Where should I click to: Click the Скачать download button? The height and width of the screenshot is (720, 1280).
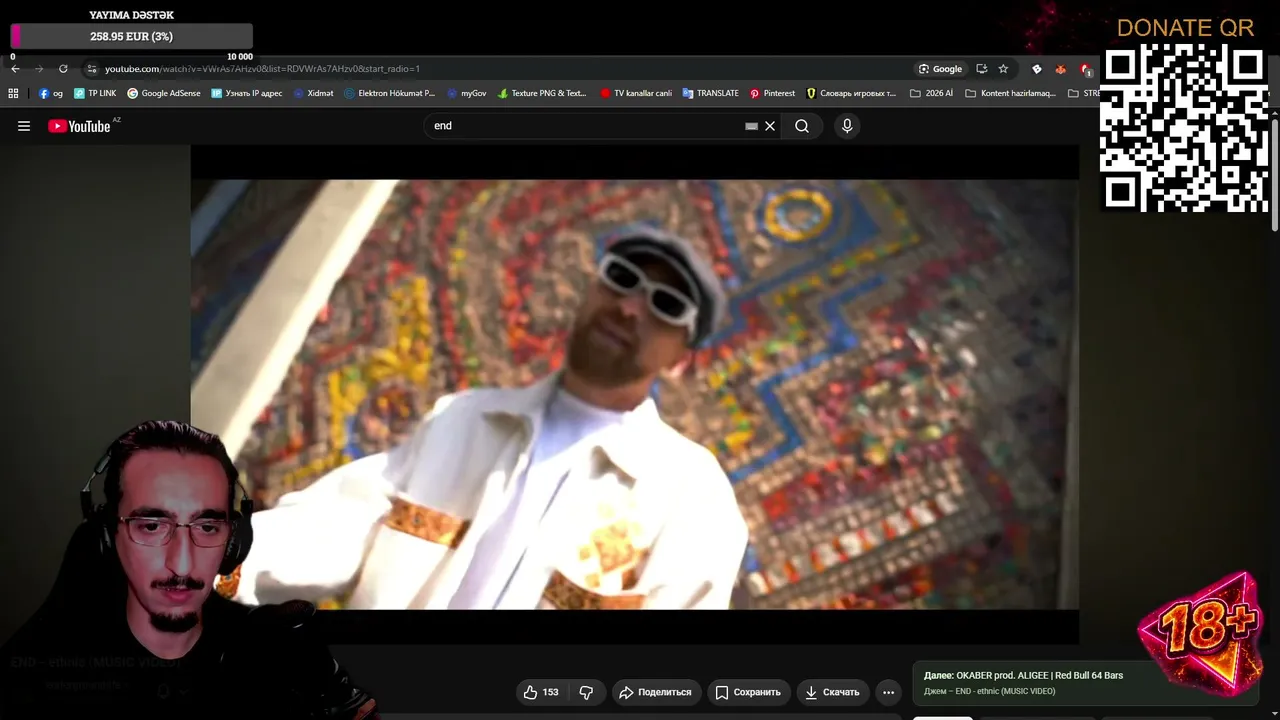point(832,692)
